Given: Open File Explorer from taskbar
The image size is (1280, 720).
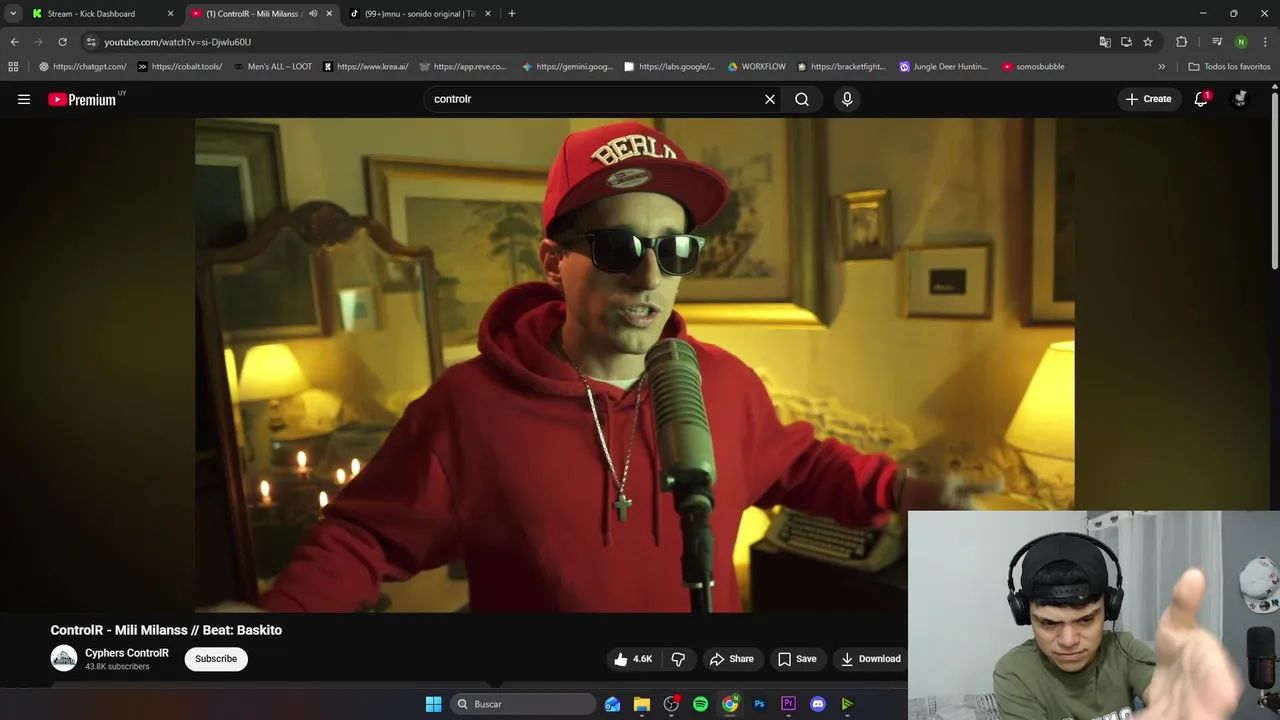Looking at the screenshot, I should click(x=642, y=704).
